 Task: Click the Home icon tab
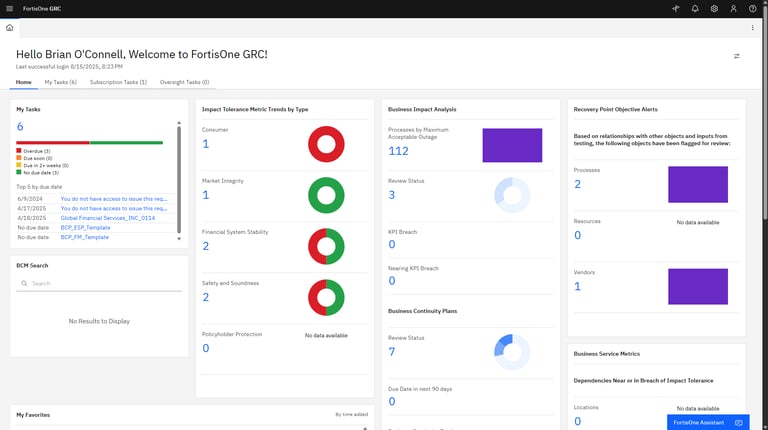pos(9,28)
